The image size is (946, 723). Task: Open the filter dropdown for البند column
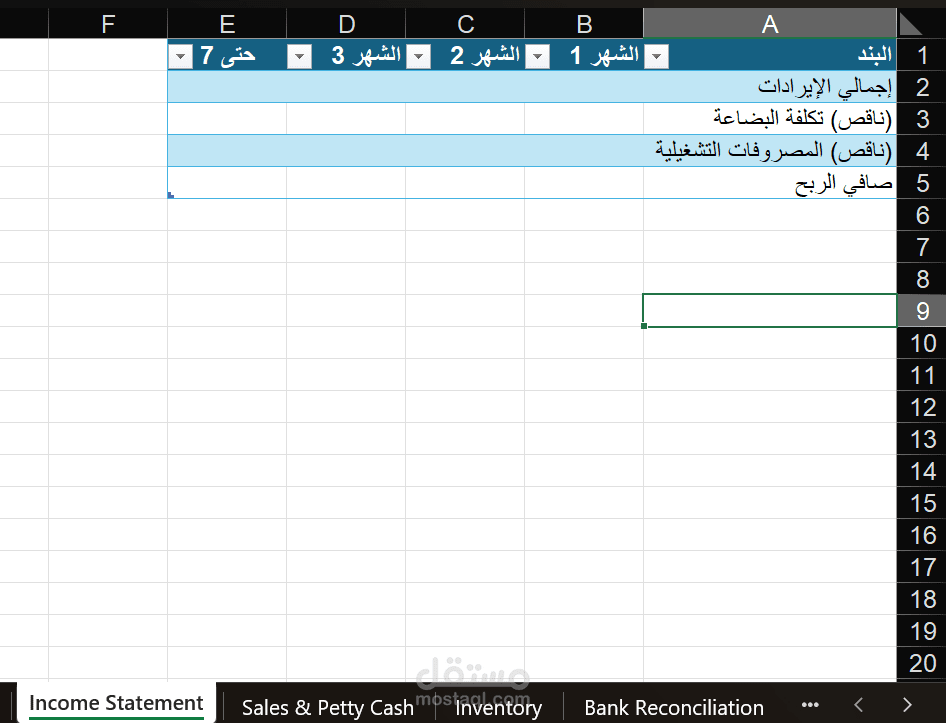coord(656,57)
